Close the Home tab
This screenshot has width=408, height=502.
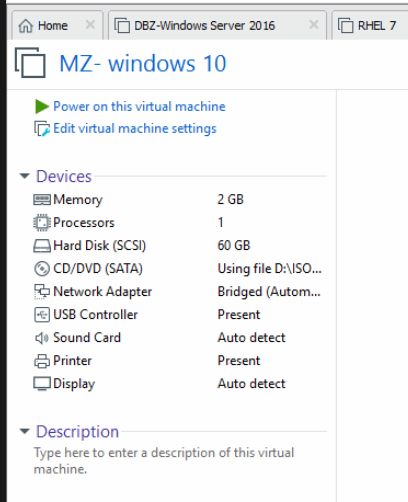90,25
